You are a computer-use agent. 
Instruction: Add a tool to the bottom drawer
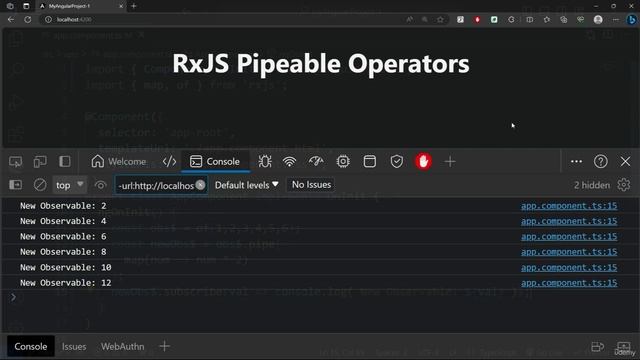164,347
